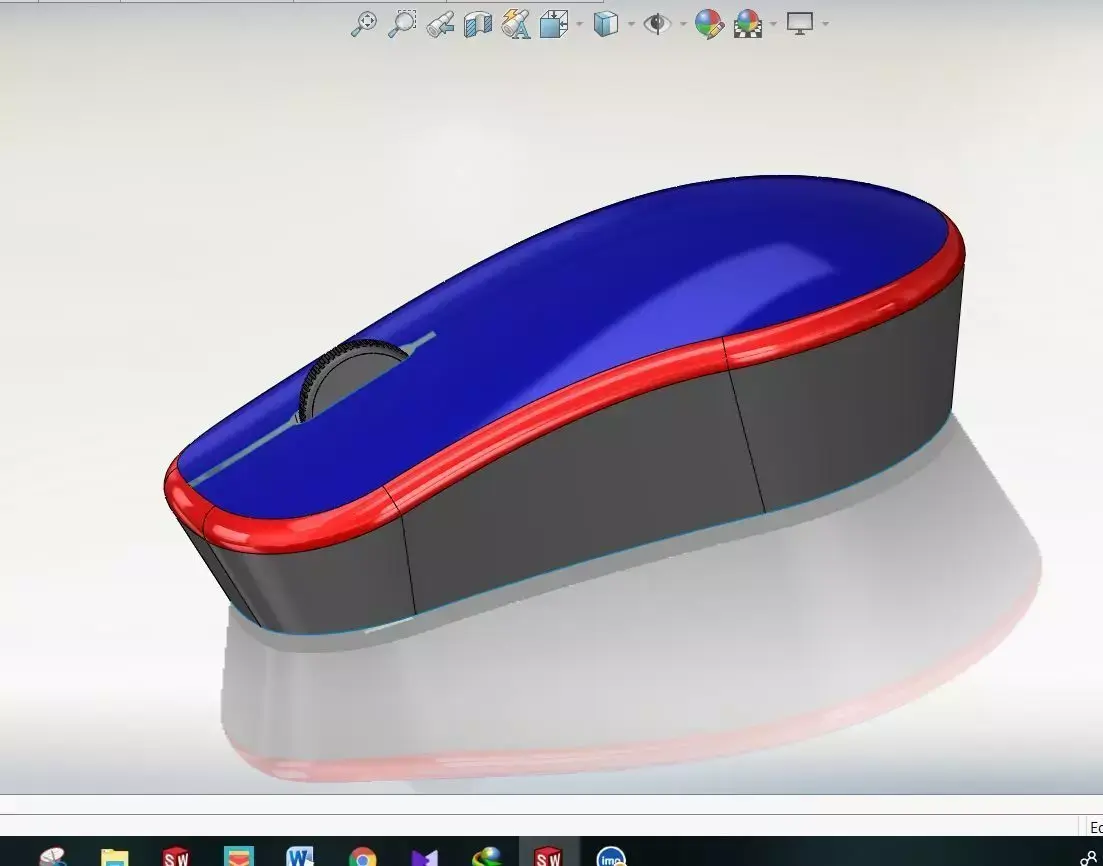Toggle the Hide/Show Items eye icon

(x=657, y=24)
